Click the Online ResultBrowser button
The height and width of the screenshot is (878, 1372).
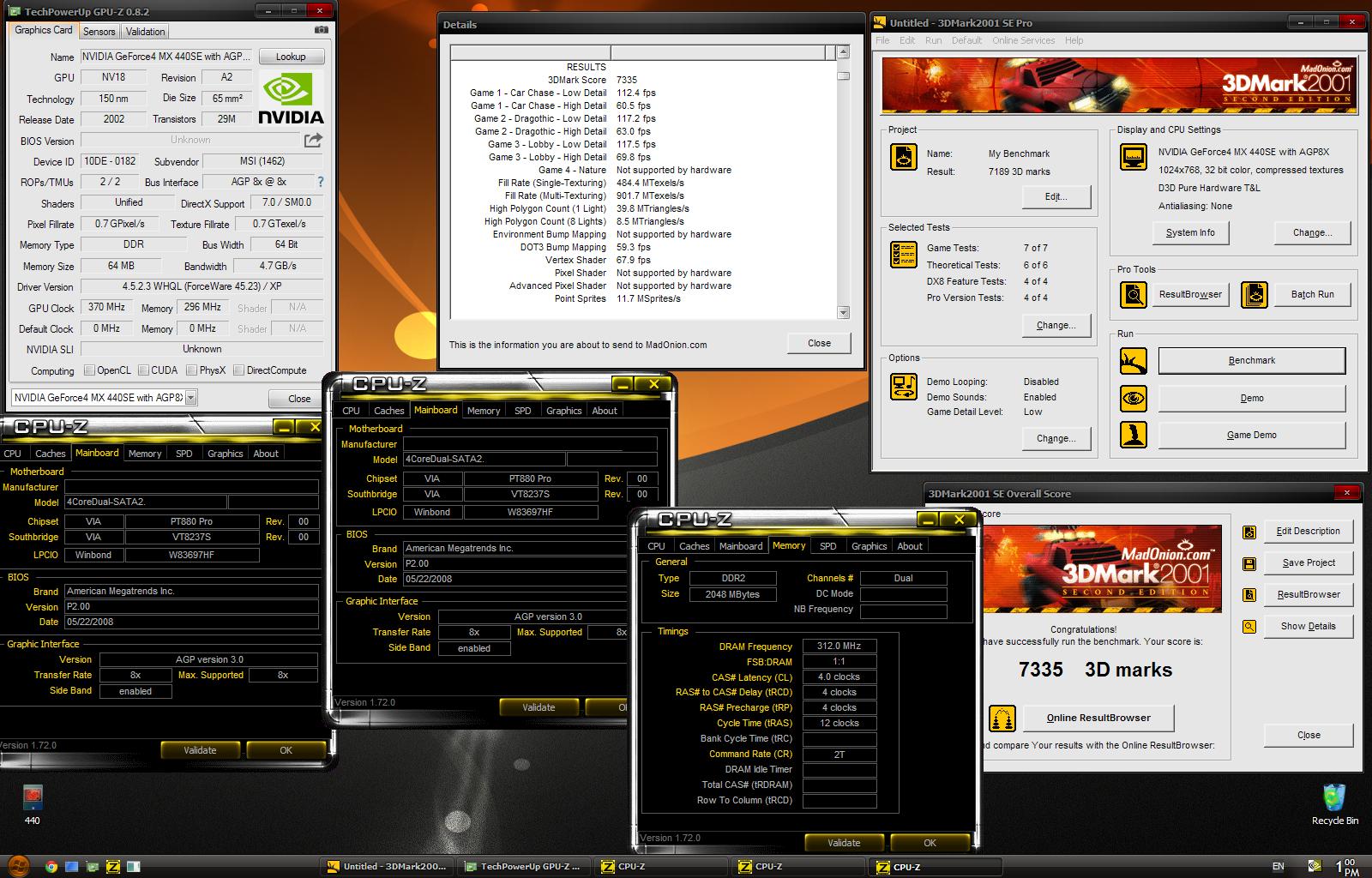1098,718
